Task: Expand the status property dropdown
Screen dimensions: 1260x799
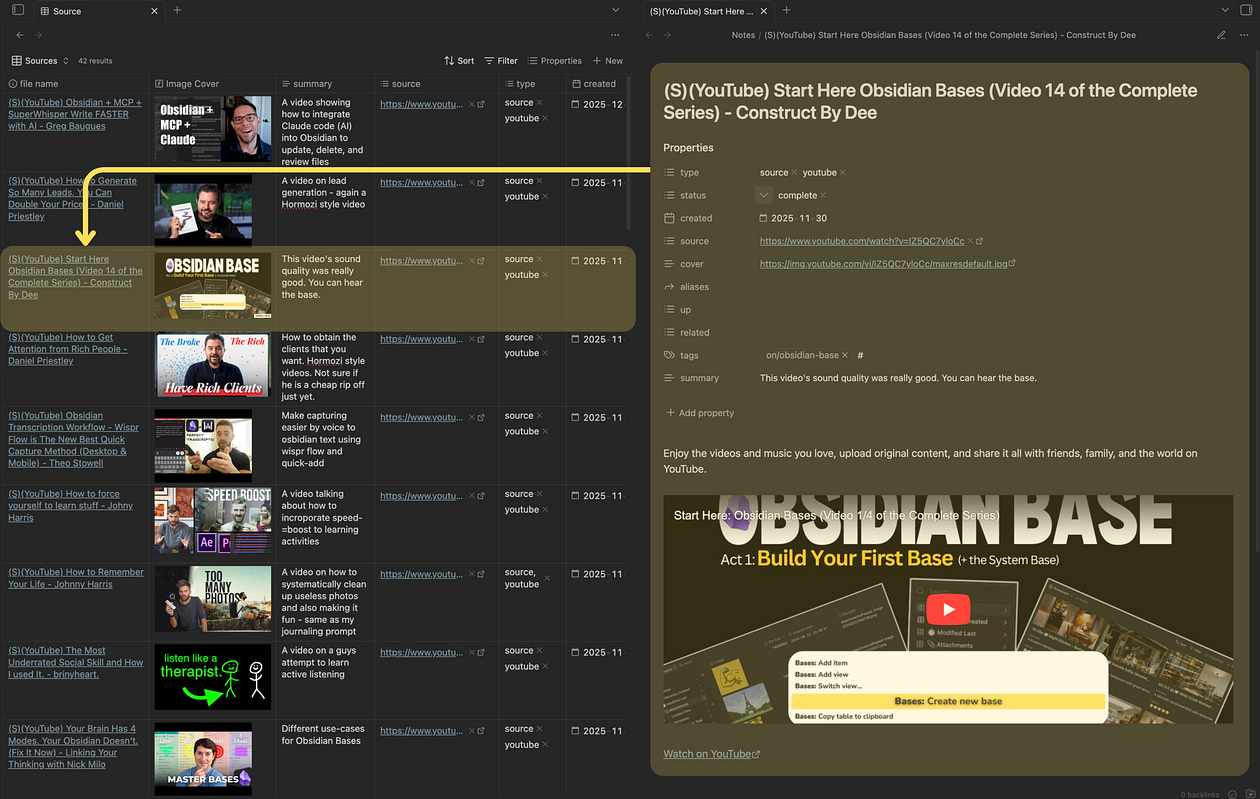Action: [x=764, y=195]
